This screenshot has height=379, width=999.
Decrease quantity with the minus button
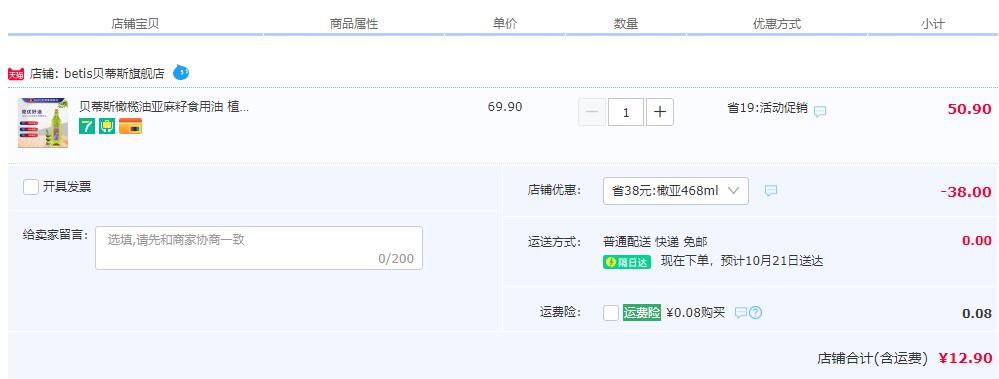coord(592,112)
